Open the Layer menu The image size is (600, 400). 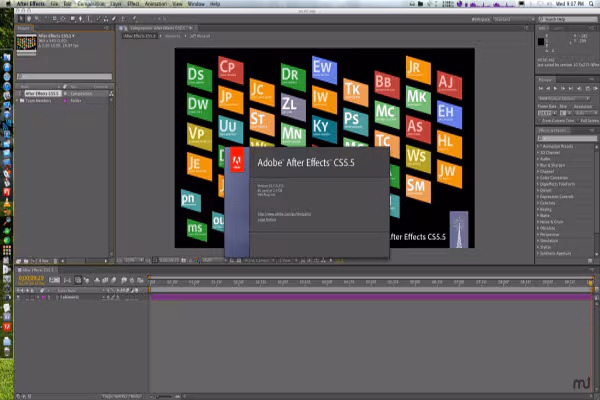coord(116,4)
